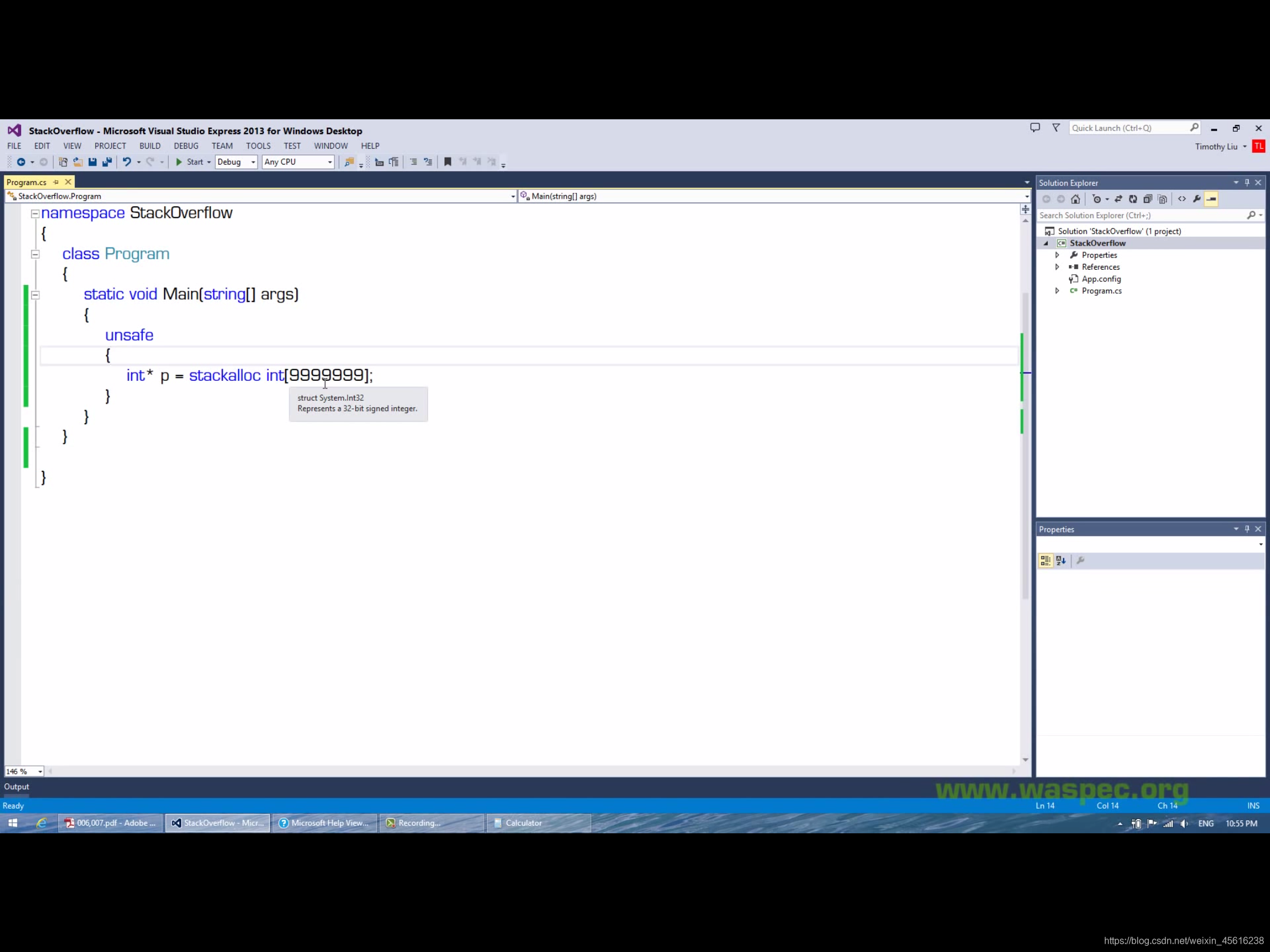Viewport: 1270px width, 952px height.
Task: Switch to Microsoft Help Viewer in taskbar
Action: click(324, 823)
